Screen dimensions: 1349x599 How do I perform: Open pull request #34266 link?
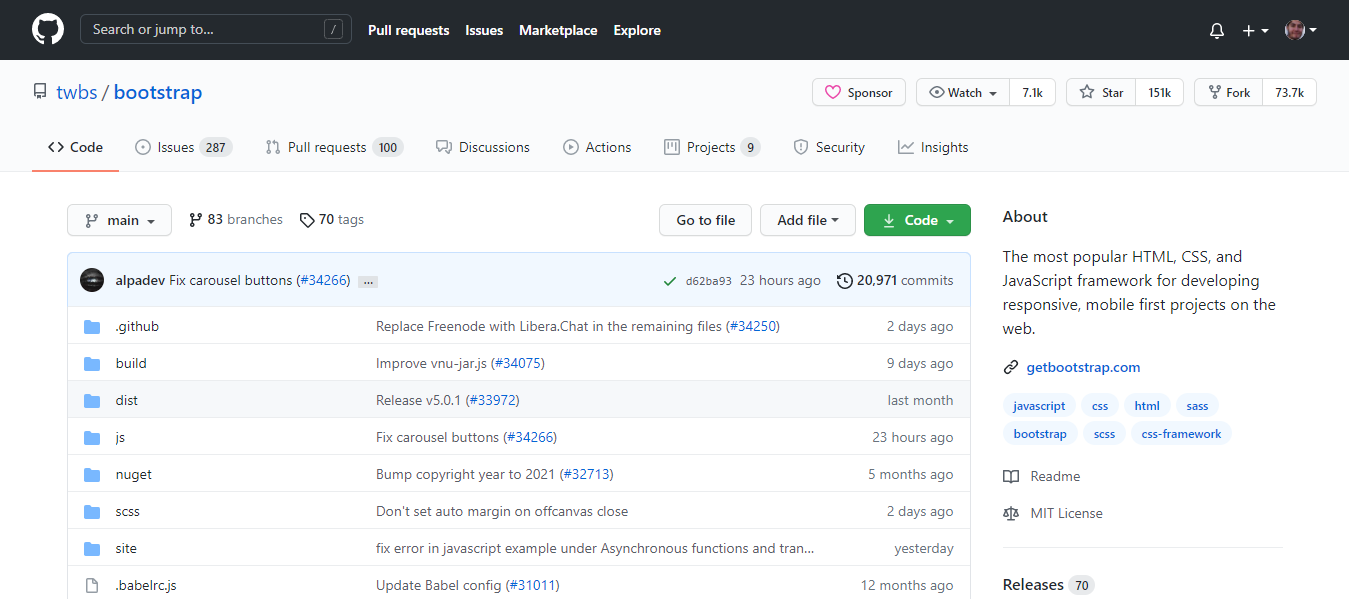pos(324,280)
